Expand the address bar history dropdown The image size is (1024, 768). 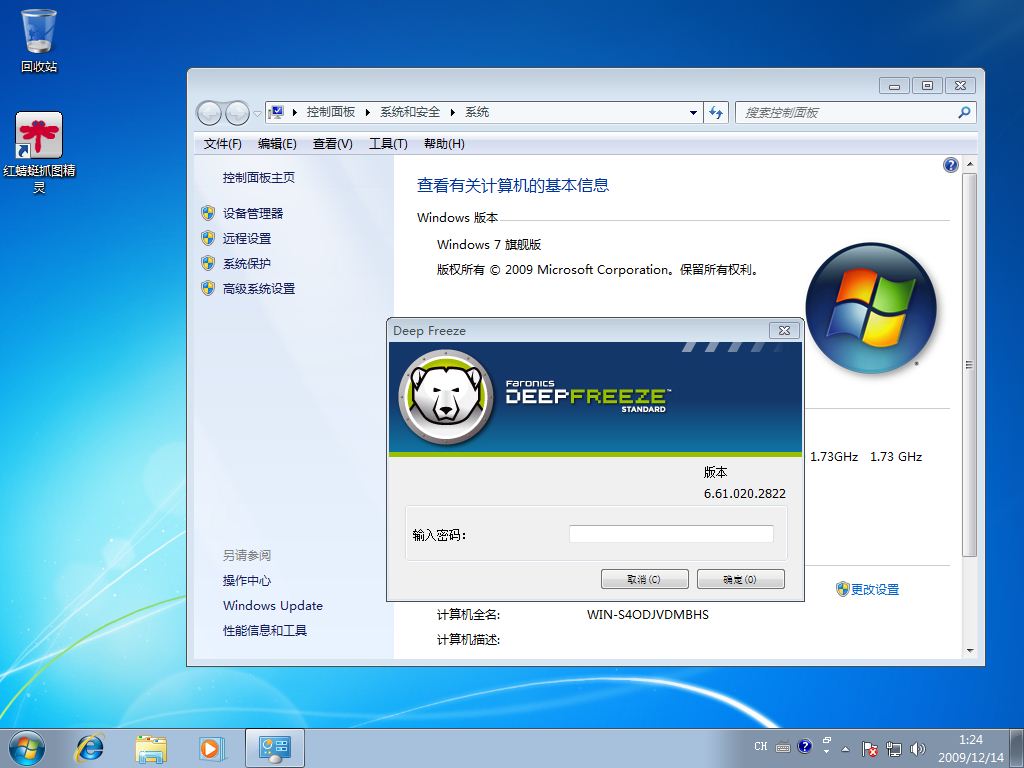point(693,112)
